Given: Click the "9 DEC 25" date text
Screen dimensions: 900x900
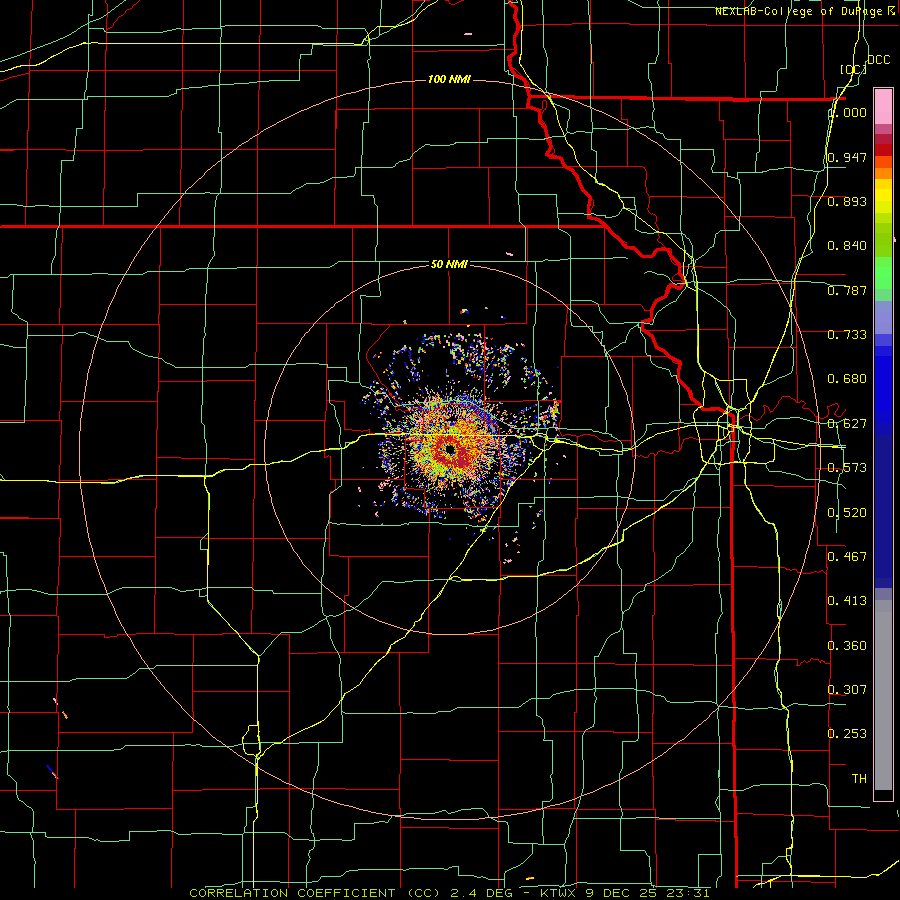Looking at the screenshot, I should [x=623, y=893].
